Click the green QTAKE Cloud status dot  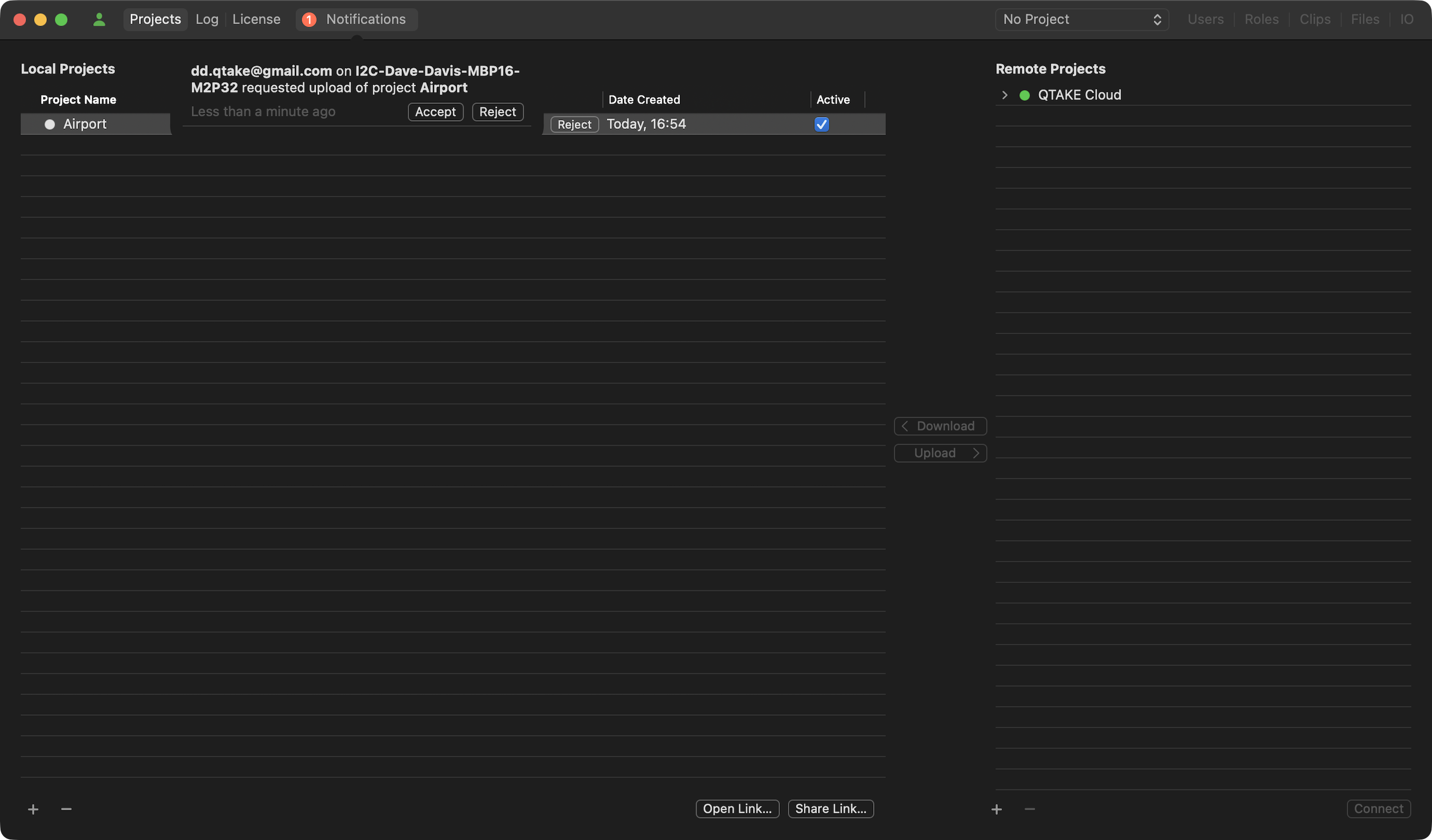(x=1024, y=95)
